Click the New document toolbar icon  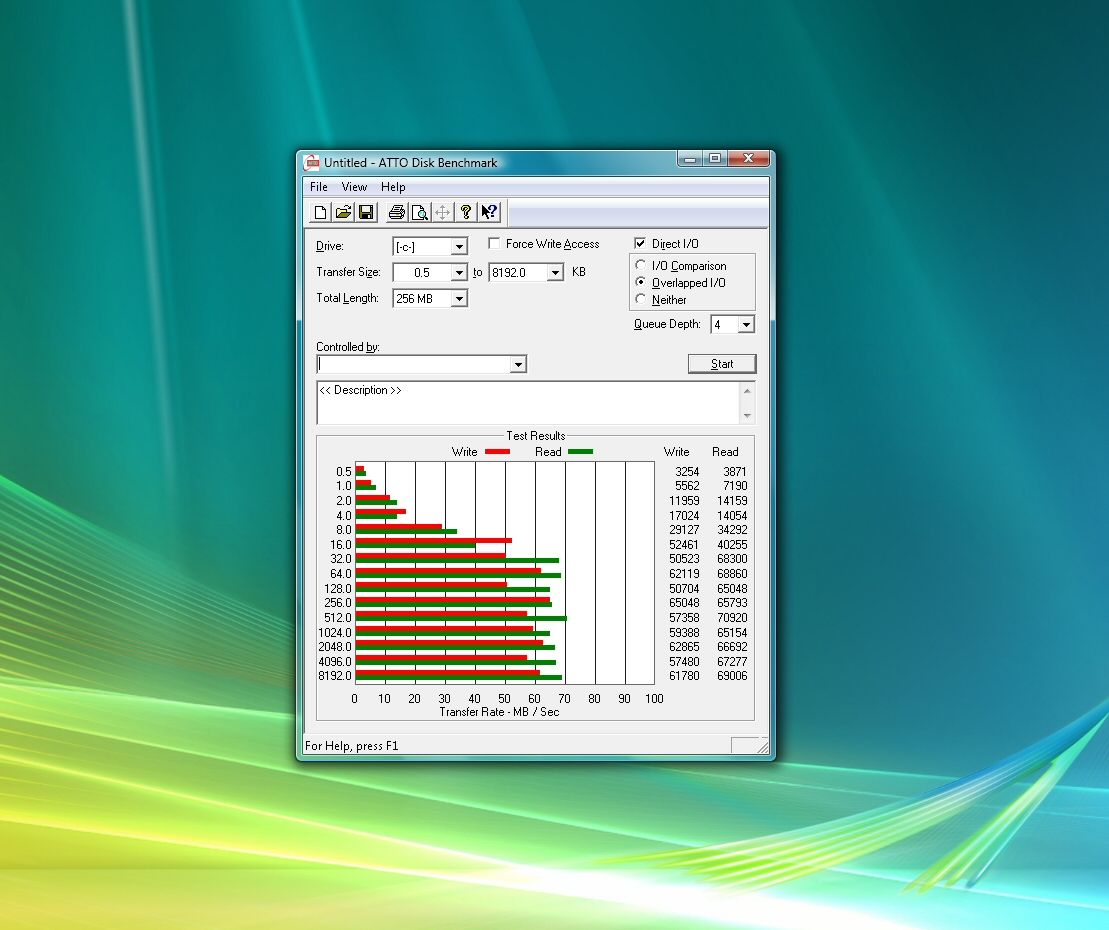point(320,212)
